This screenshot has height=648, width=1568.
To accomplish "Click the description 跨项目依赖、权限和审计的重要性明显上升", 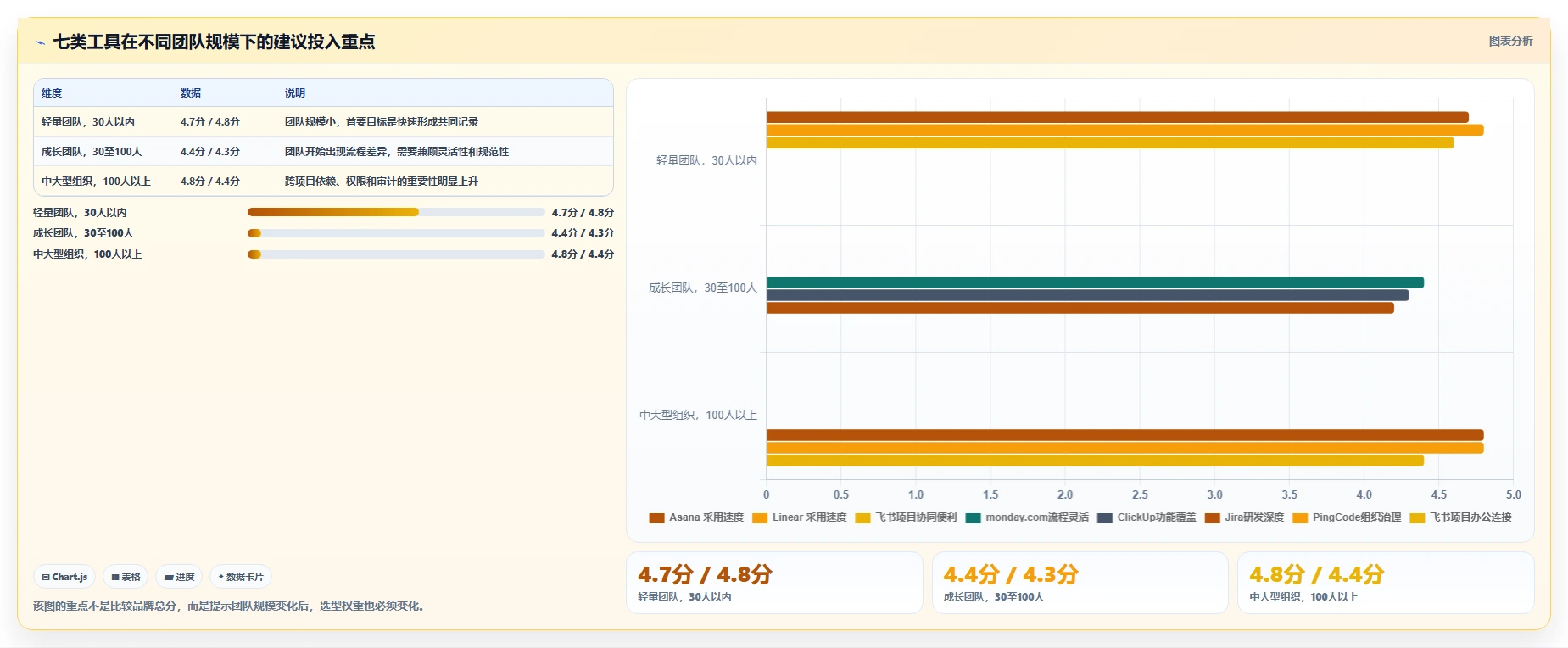I will click(382, 182).
